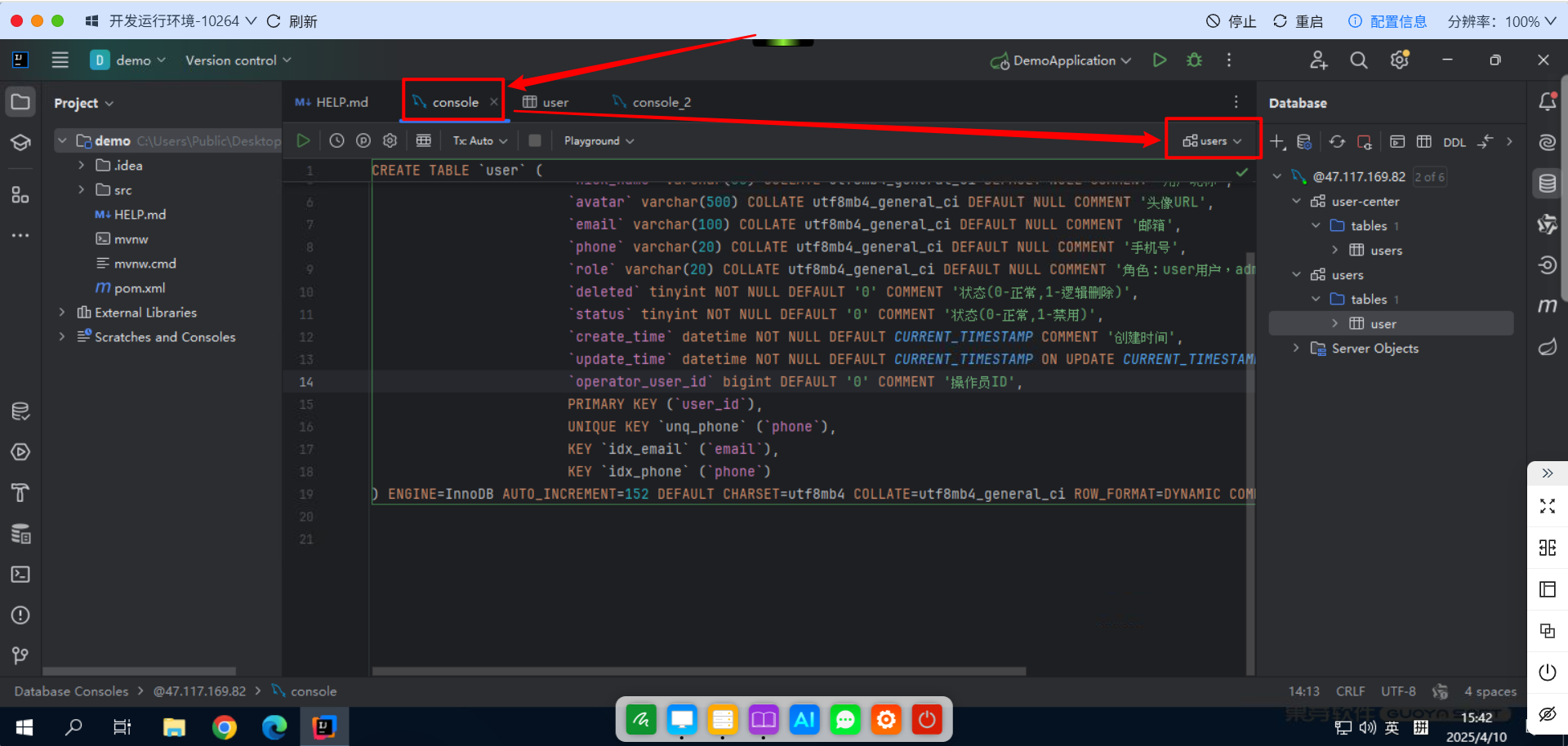Open the Tx: Auto transaction mode dropdown

click(x=480, y=140)
